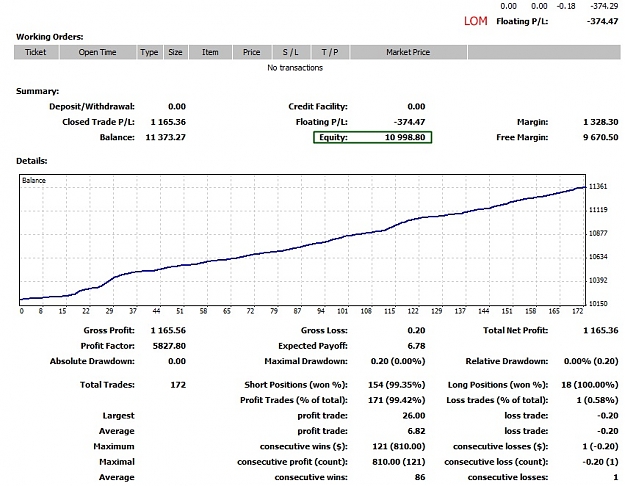Screen dimensions: 625x486
Task: Click Short Positions value 154 (99.35%)
Action: (x=397, y=385)
